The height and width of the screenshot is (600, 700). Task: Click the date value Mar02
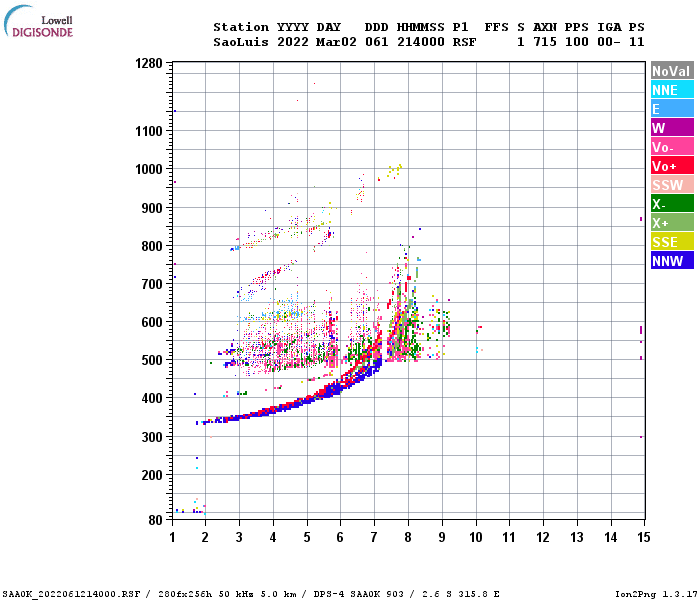(336, 42)
